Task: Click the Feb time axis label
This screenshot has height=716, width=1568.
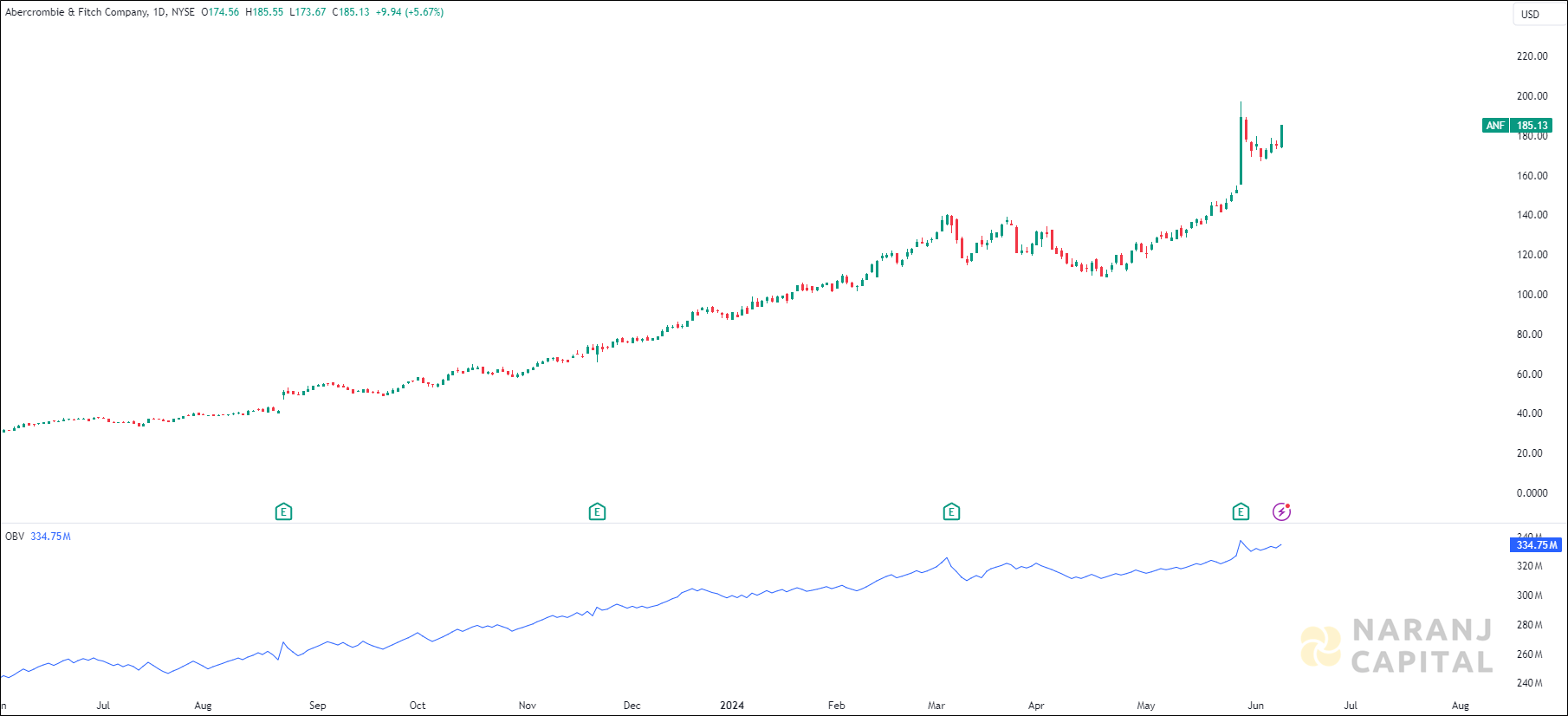Action: (x=836, y=706)
